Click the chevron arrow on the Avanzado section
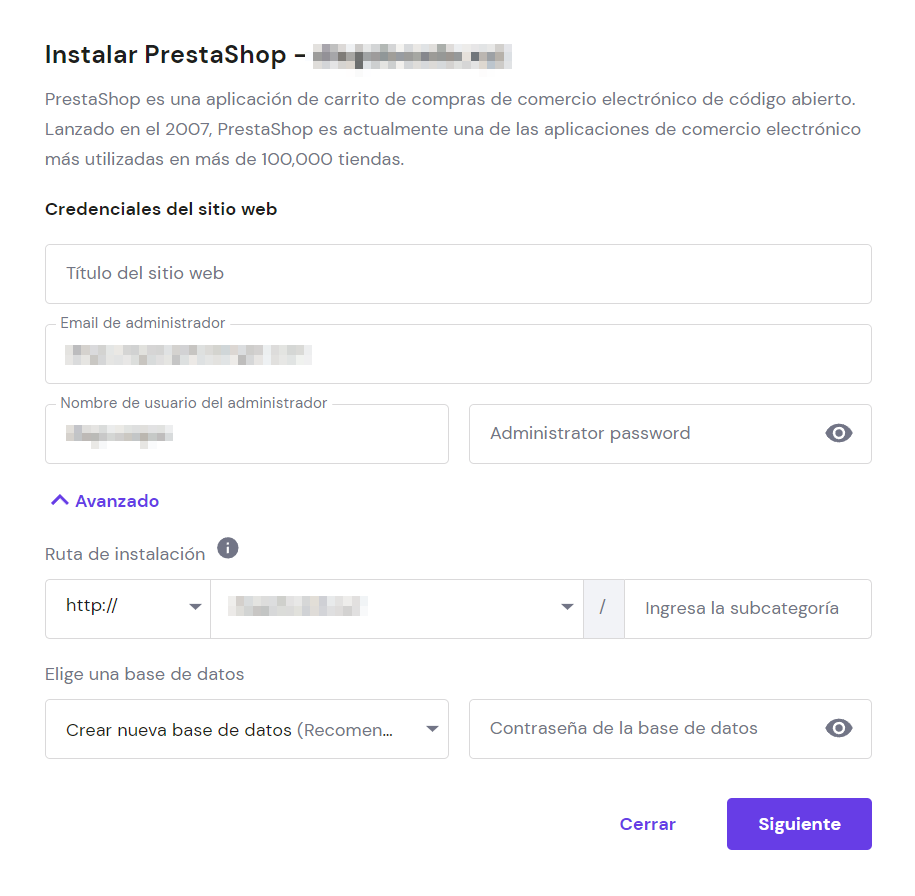This screenshot has width=915, height=896. tap(59, 500)
